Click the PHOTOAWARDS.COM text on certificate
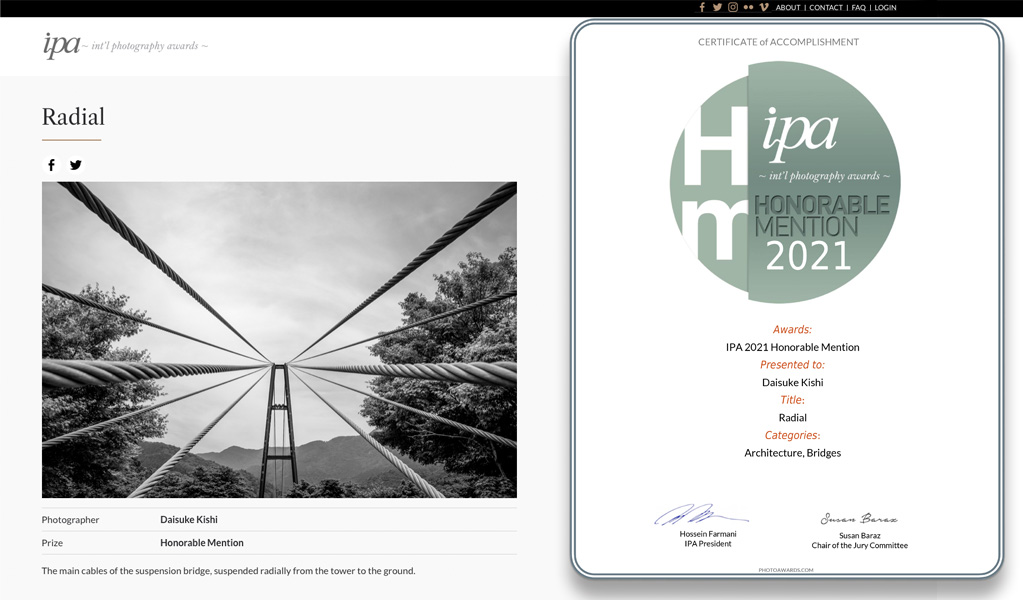The width and height of the screenshot is (1023, 600). (786, 570)
